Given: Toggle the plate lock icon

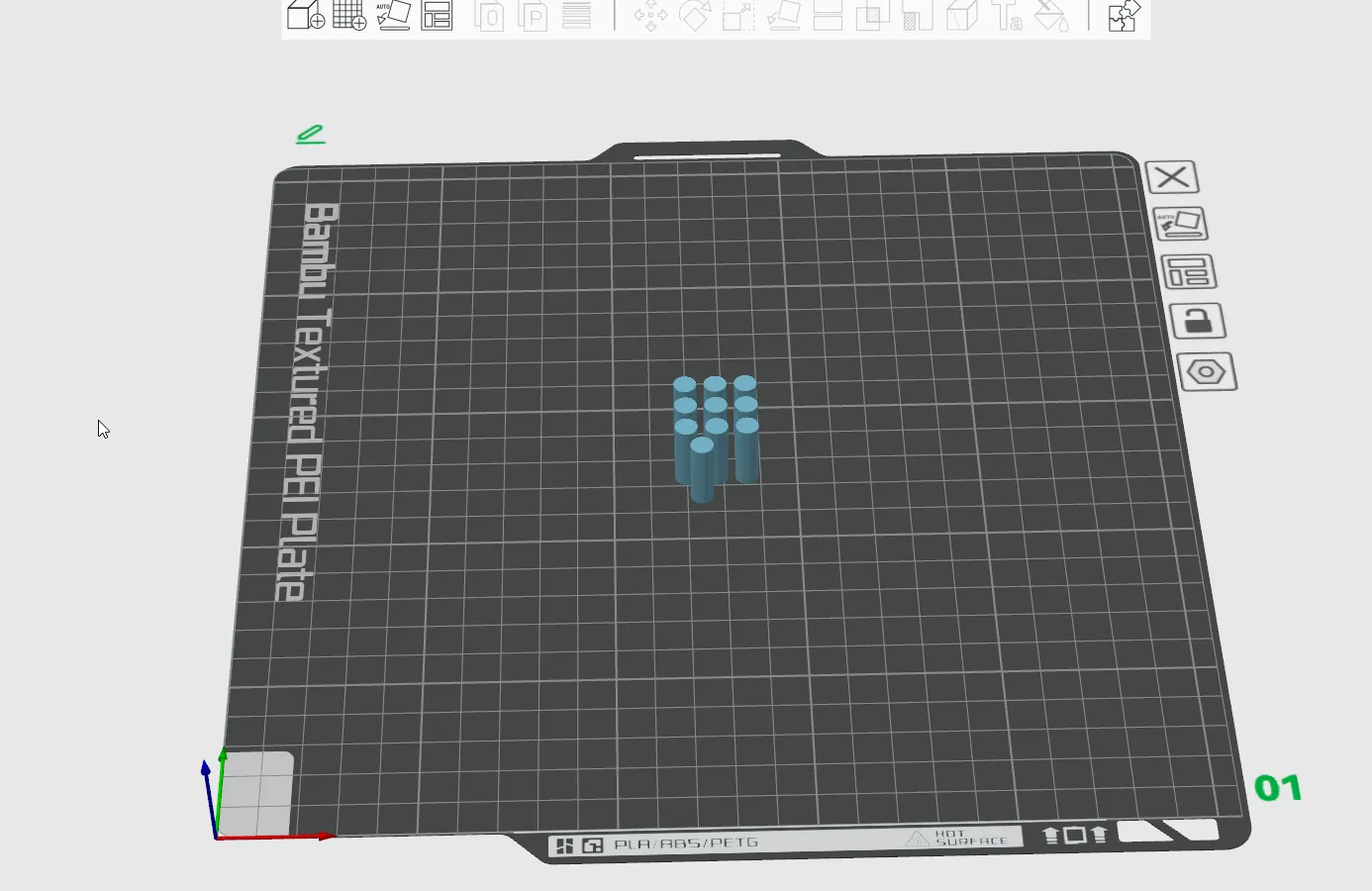Looking at the screenshot, I should (x=1198, y=321).
